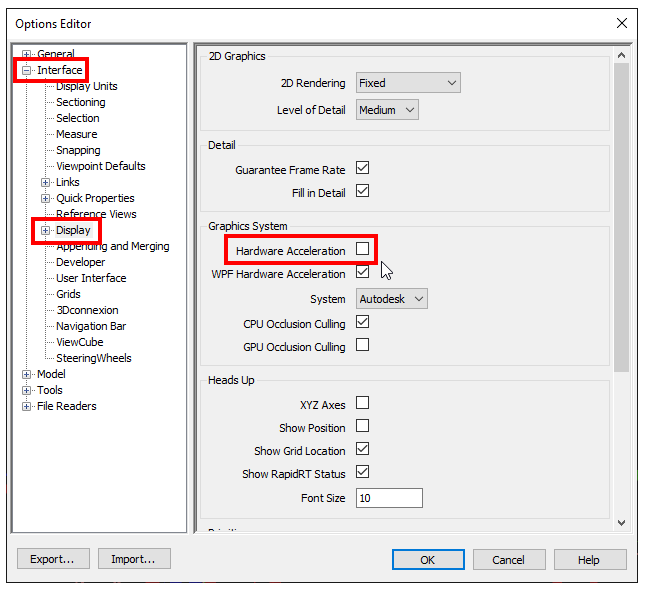Toggle the XYZ Axes checkbox
This screenshot has height=590, width=645.
click(x=362, y=403)
